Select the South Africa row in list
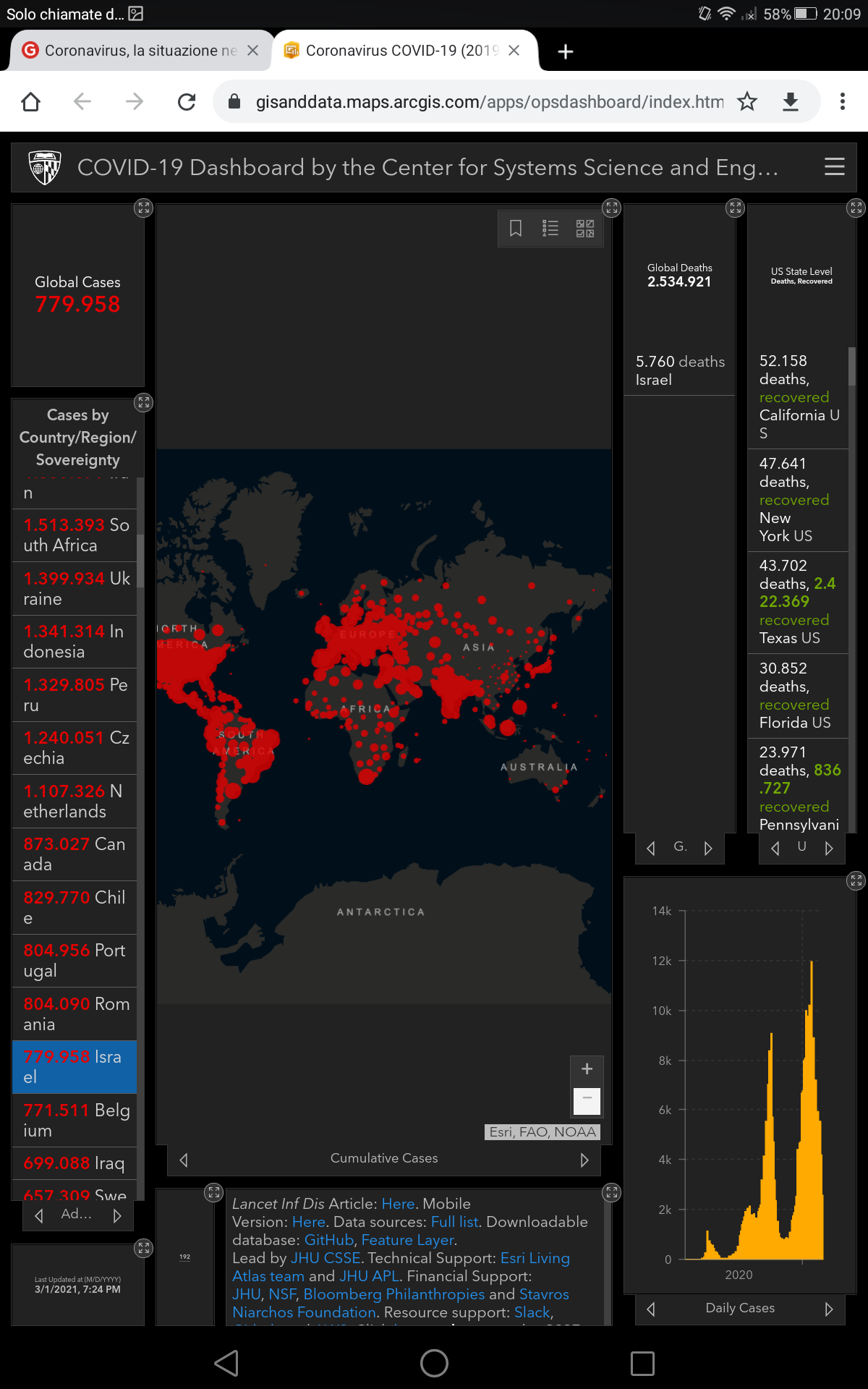This screenshot has height=1389, width=868. 75,535
